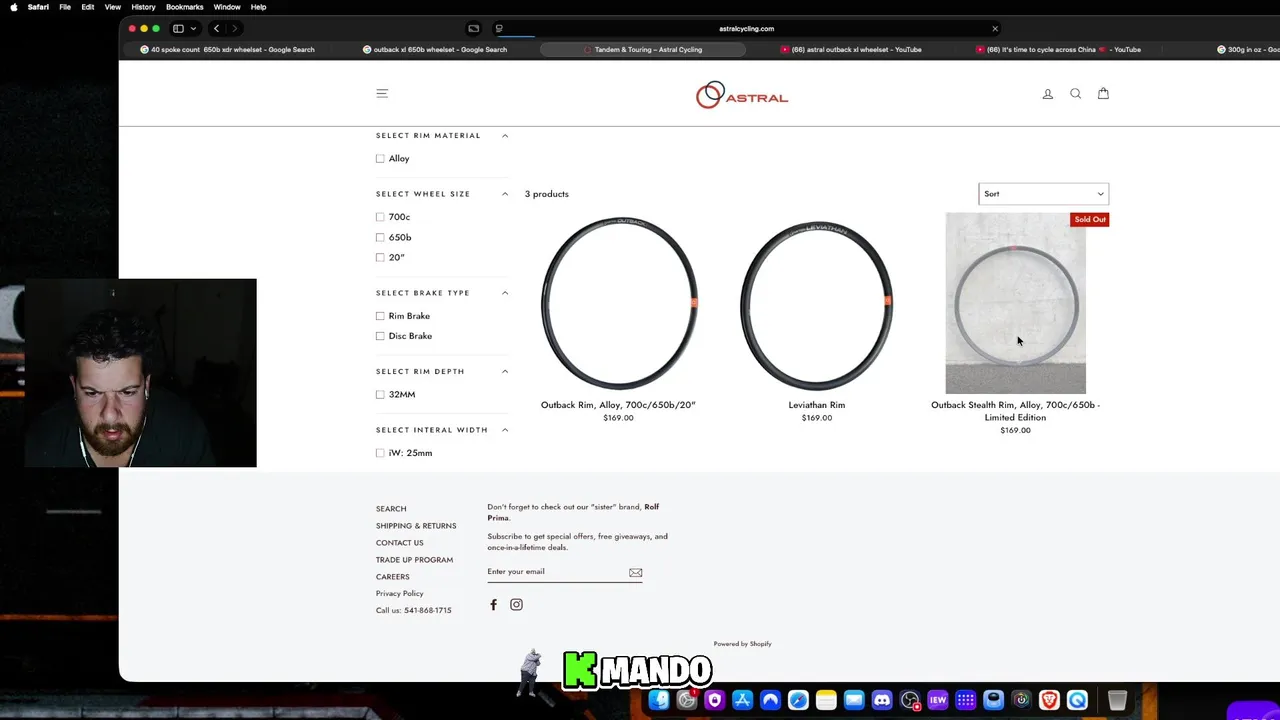
Task: Open Astral's Facebook page icon
Action: coord(493,604)
